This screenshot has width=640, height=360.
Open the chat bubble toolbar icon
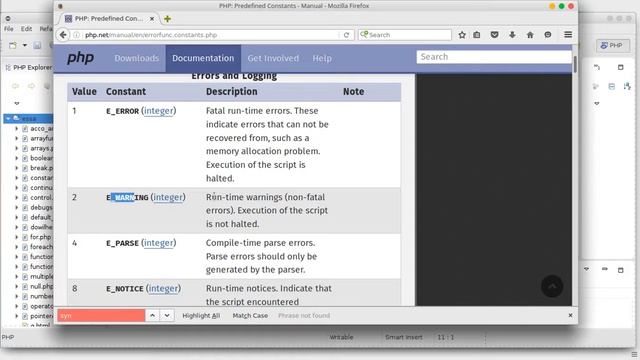pos(548,35)
